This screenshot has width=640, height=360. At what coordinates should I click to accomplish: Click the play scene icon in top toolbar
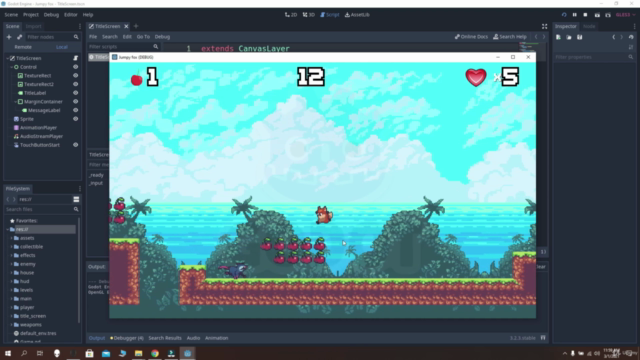point(597,15)
